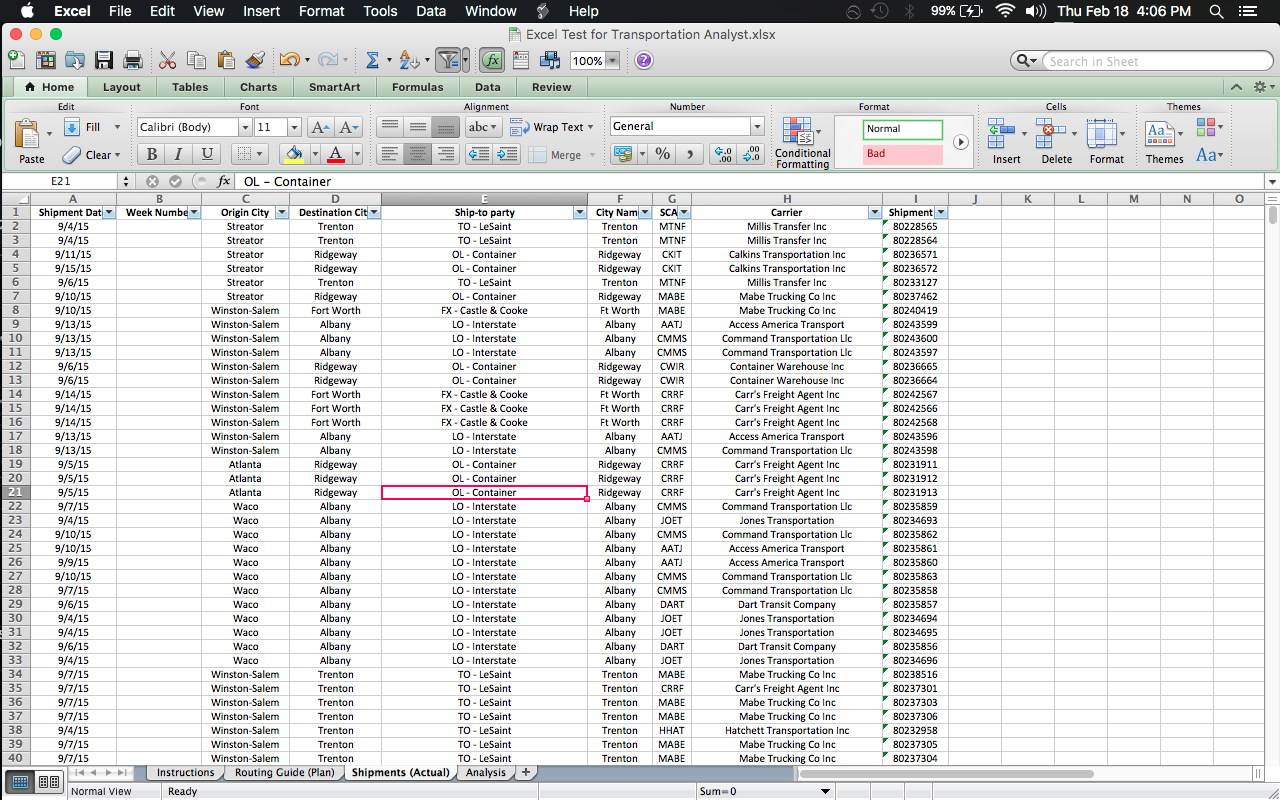1280x800 pixels.
Task: Open the Toolbox icon in toolbar
Action: (x=521, y=60)
